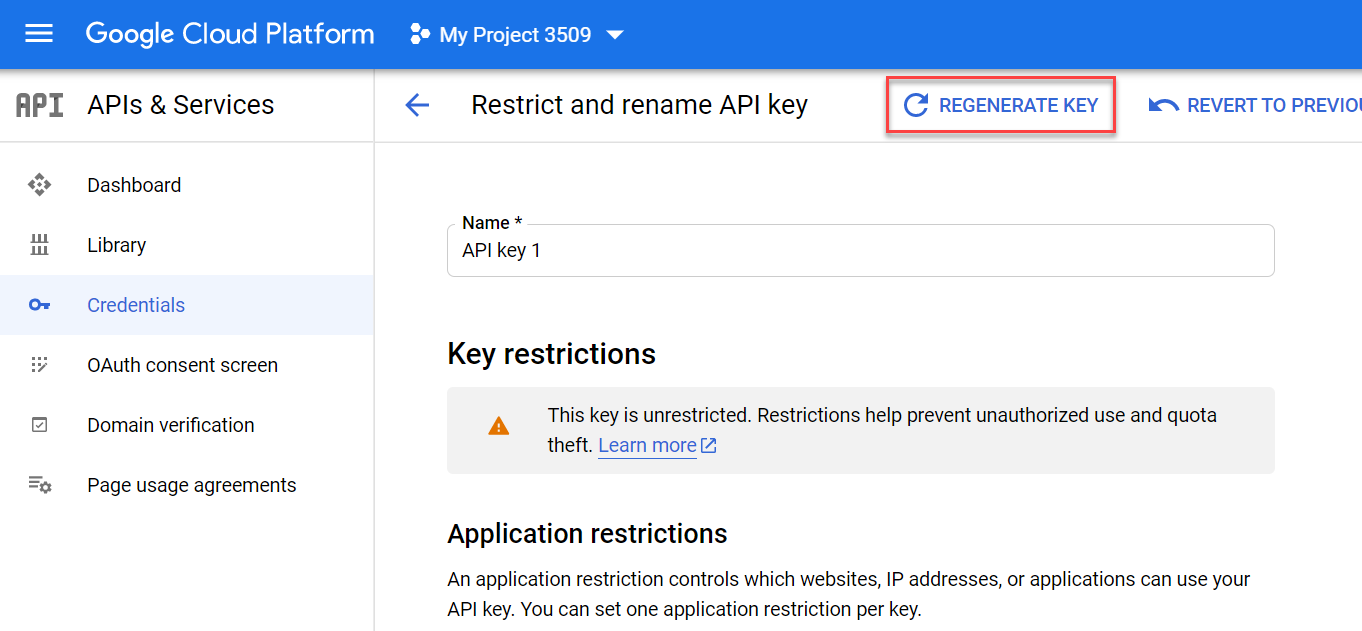Screen dimensions: 1362x631
Task: Click the Domain verification checkmark icon
Action: (39, 424)
